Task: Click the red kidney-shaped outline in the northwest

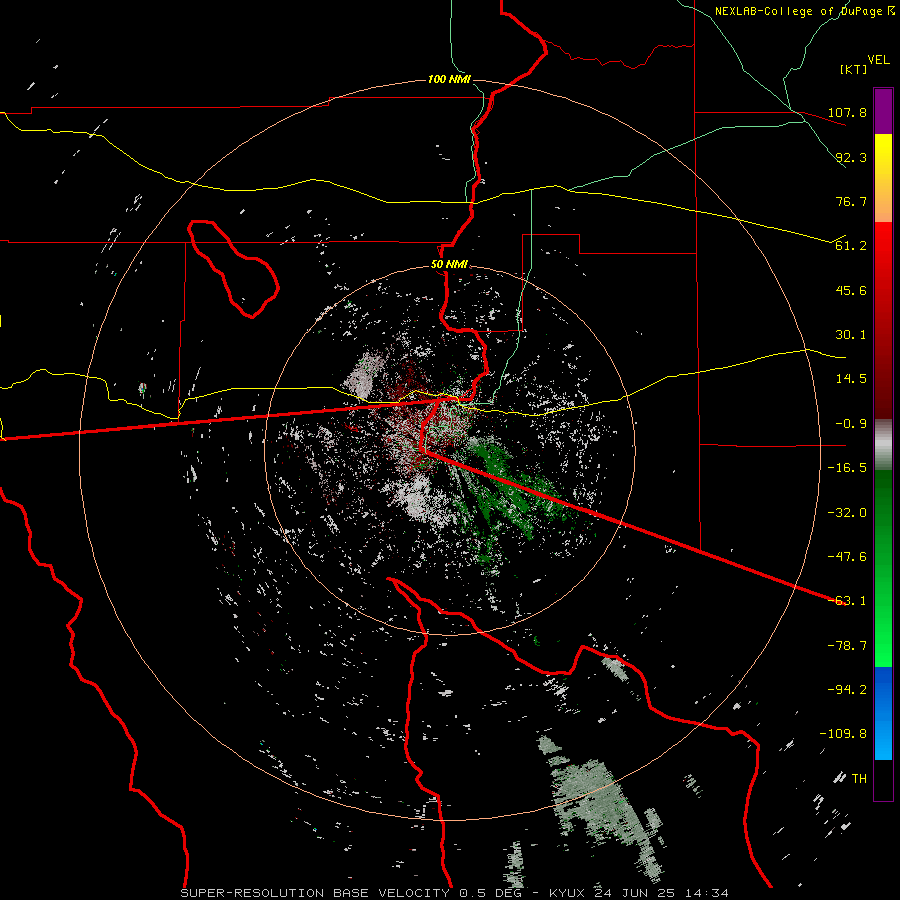Action: click(x=232, y=268)
